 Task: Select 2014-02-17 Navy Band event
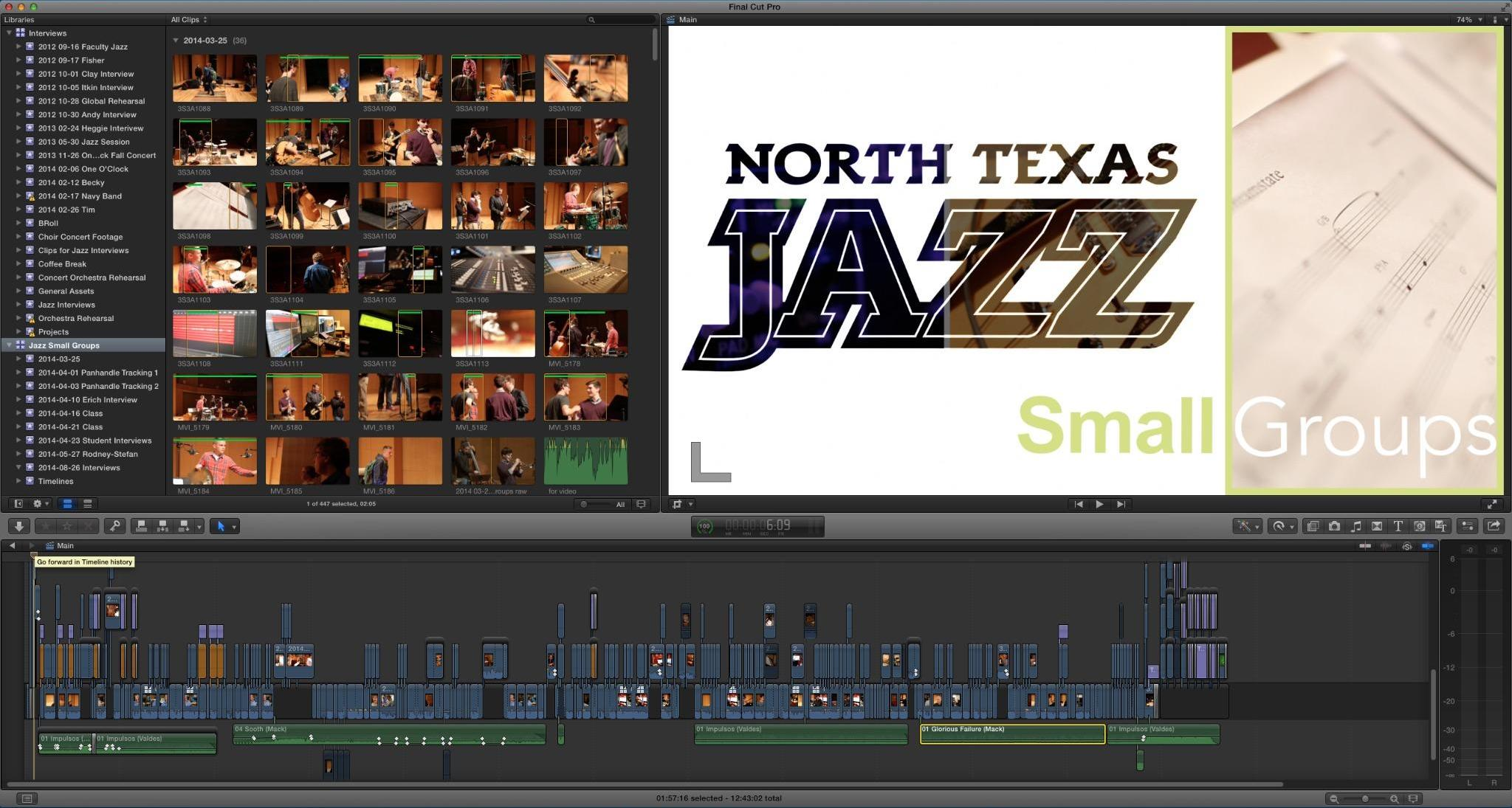pos(80,196)
